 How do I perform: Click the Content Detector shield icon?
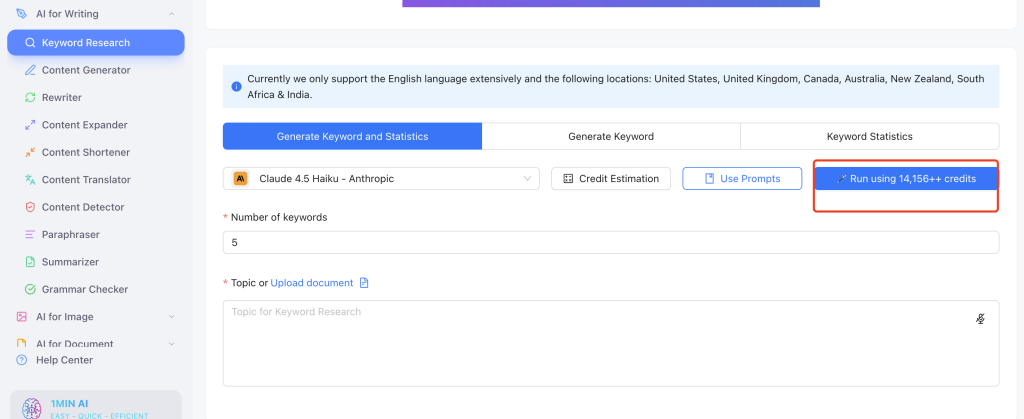pos(30,207)
